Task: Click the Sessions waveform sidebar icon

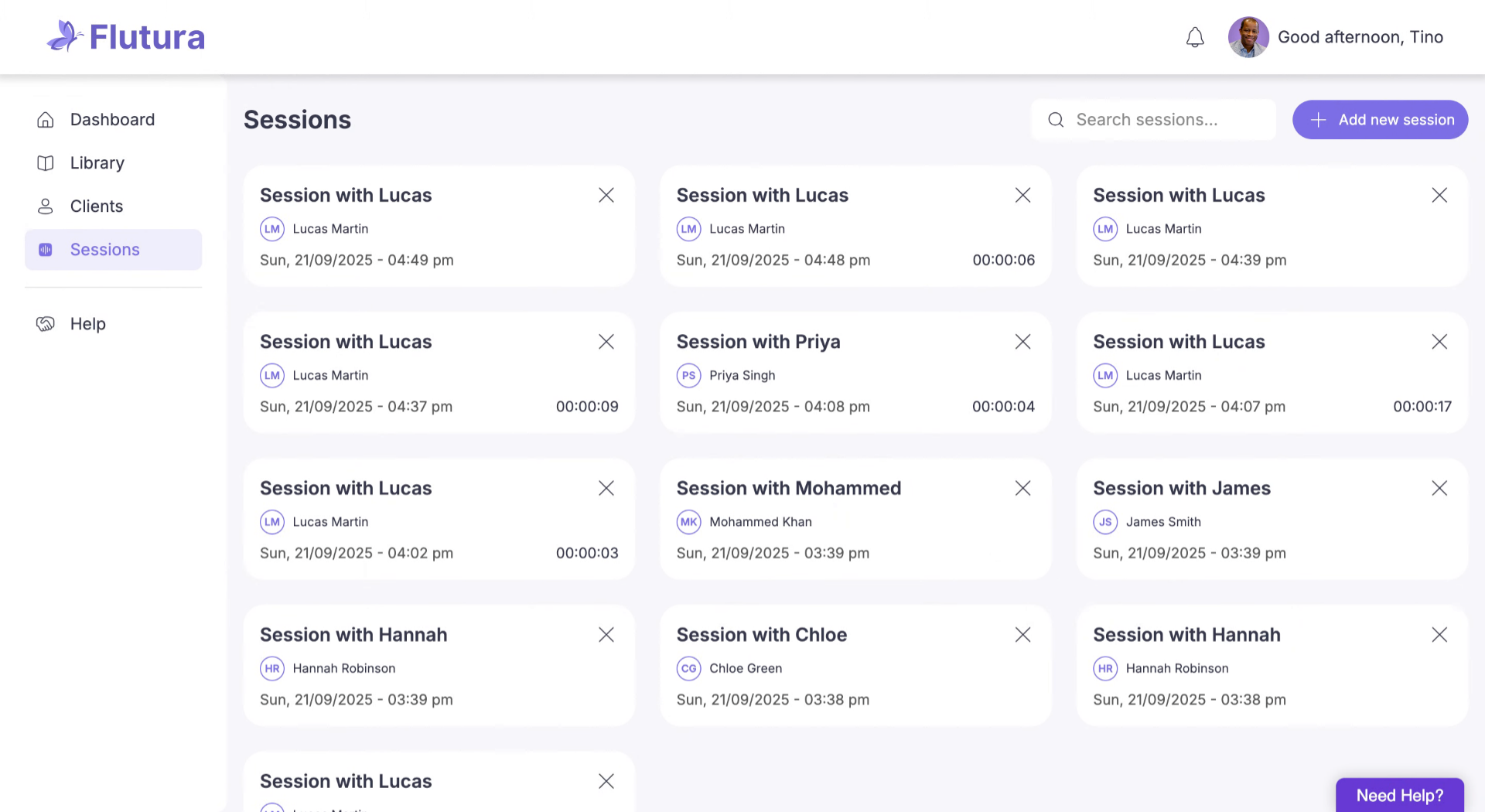Action: point(46,250)
